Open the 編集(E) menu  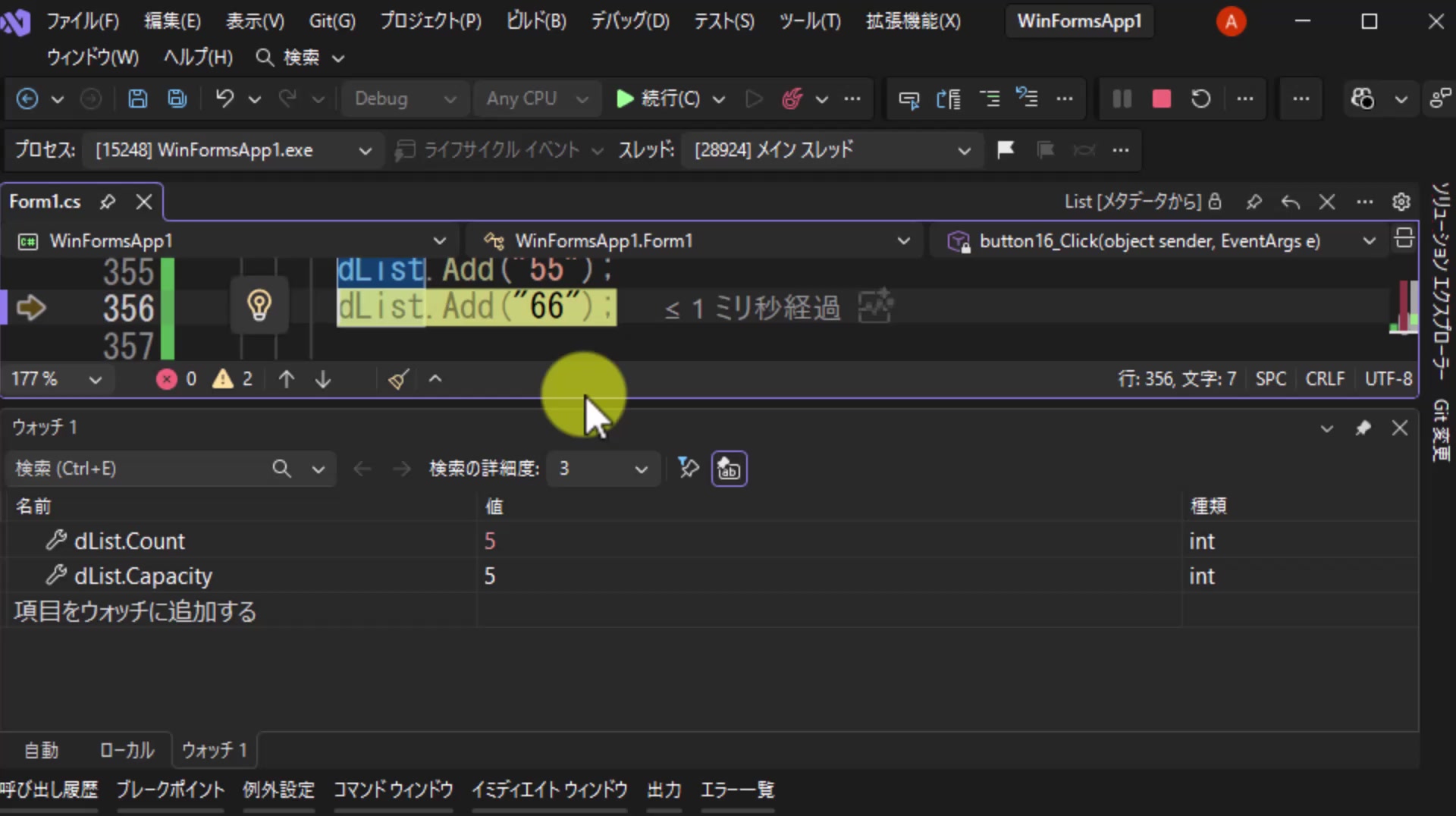173,21
